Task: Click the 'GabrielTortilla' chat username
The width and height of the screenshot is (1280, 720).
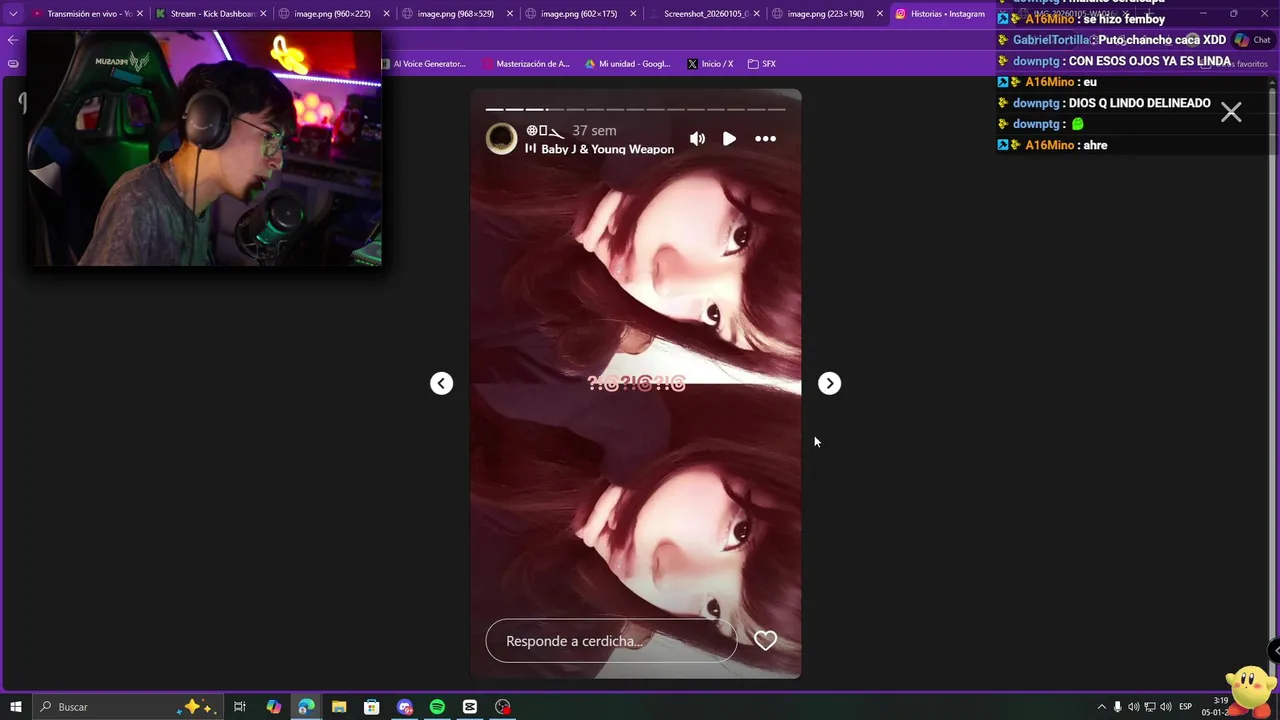Action: point(1050,40)
